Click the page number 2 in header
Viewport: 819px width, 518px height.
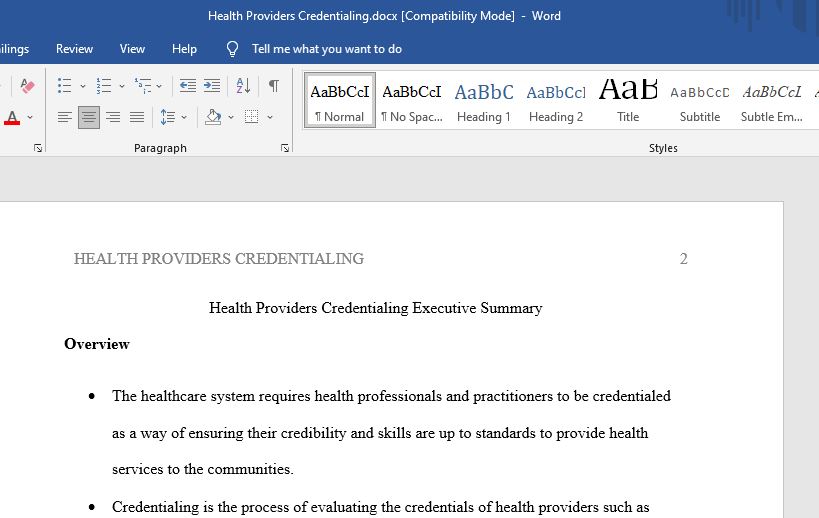[683, 259]
